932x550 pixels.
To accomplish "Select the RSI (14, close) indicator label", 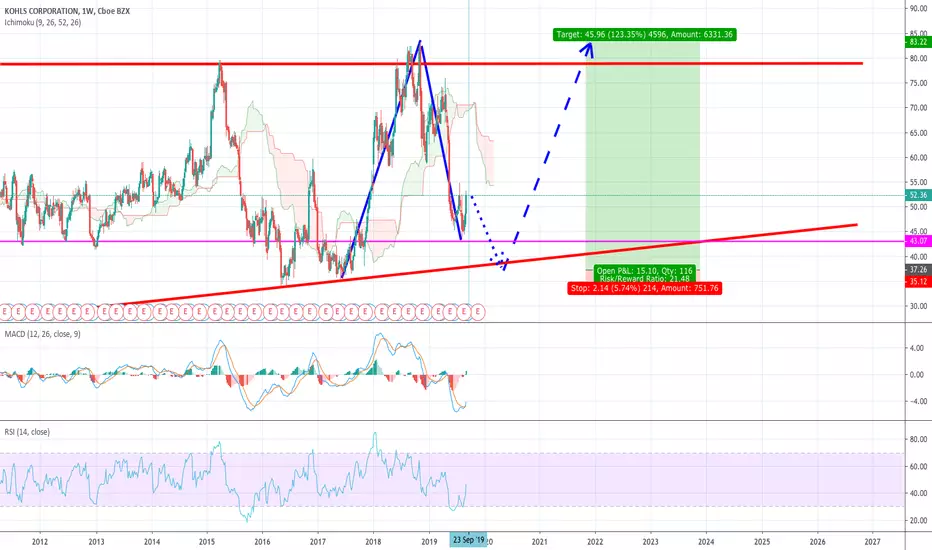I will [x=27, y=432].
